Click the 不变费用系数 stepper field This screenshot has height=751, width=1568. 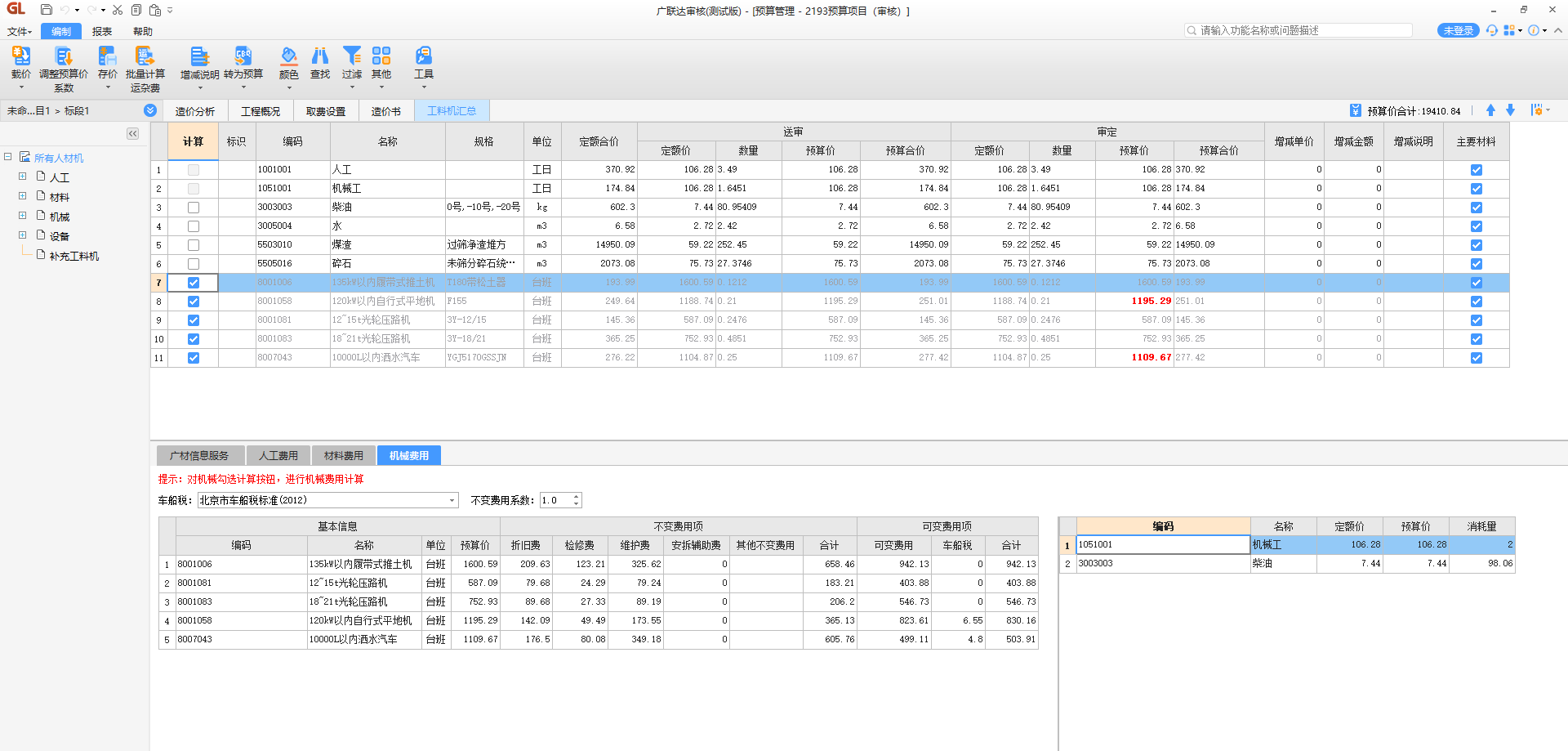click(x=560, y=500)
